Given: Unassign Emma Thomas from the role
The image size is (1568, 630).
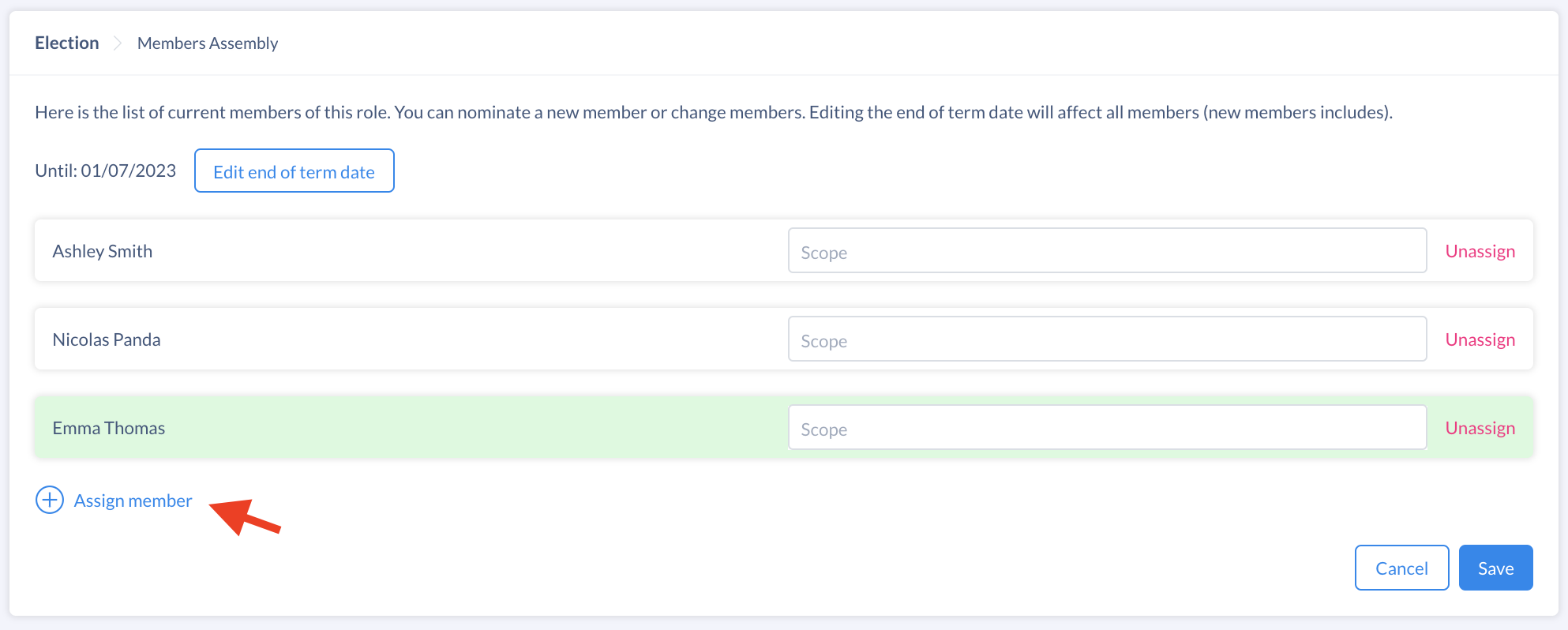Looking at the screenshot, I should pyautogui.click(x=1480, y=428).
